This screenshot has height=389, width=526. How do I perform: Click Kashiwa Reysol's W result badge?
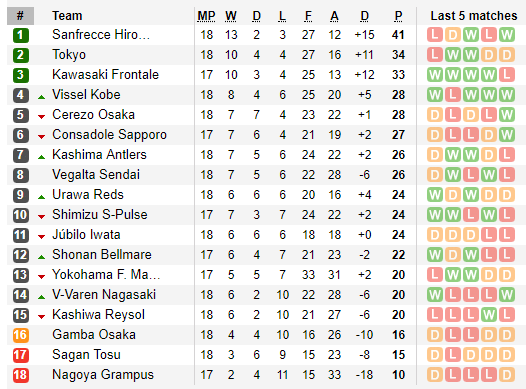tap(489, 315)
